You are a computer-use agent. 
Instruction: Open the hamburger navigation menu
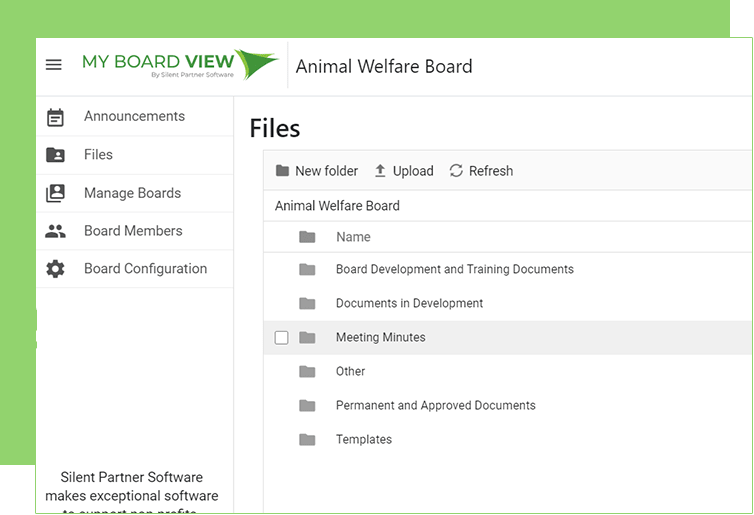click(x=54, y=65)
